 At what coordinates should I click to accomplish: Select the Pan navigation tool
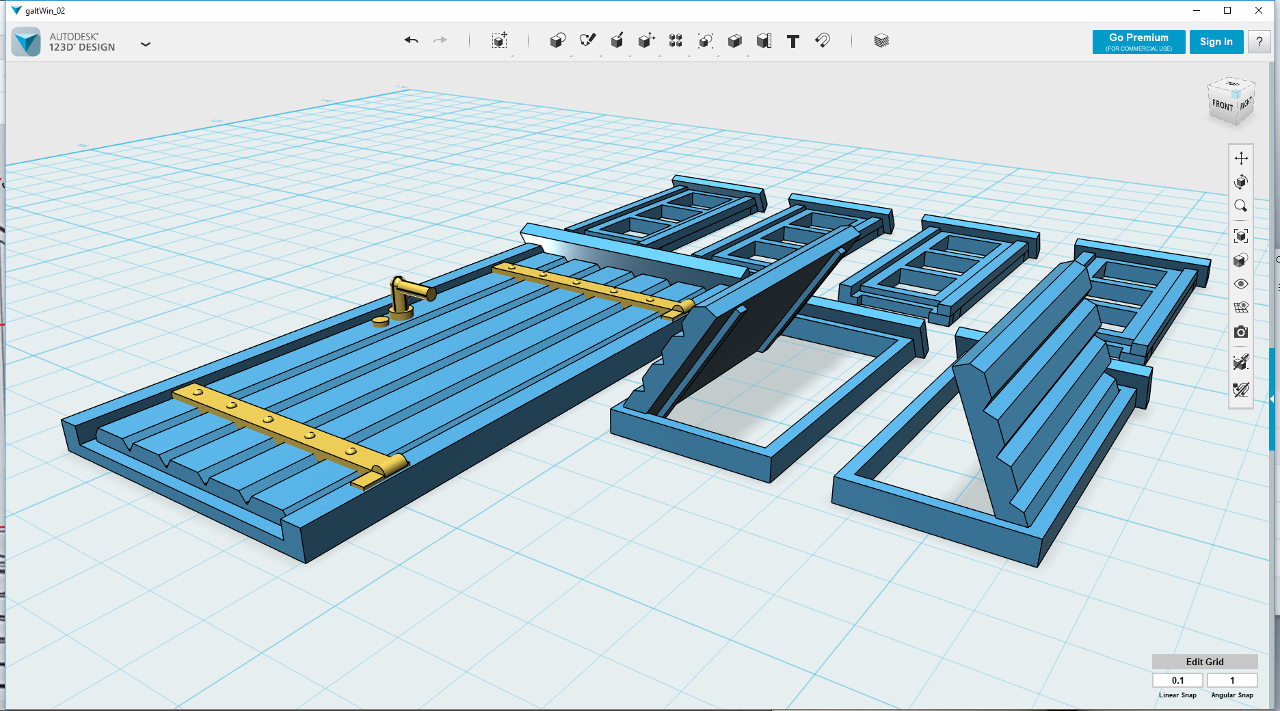click(x=1241, y=158)
